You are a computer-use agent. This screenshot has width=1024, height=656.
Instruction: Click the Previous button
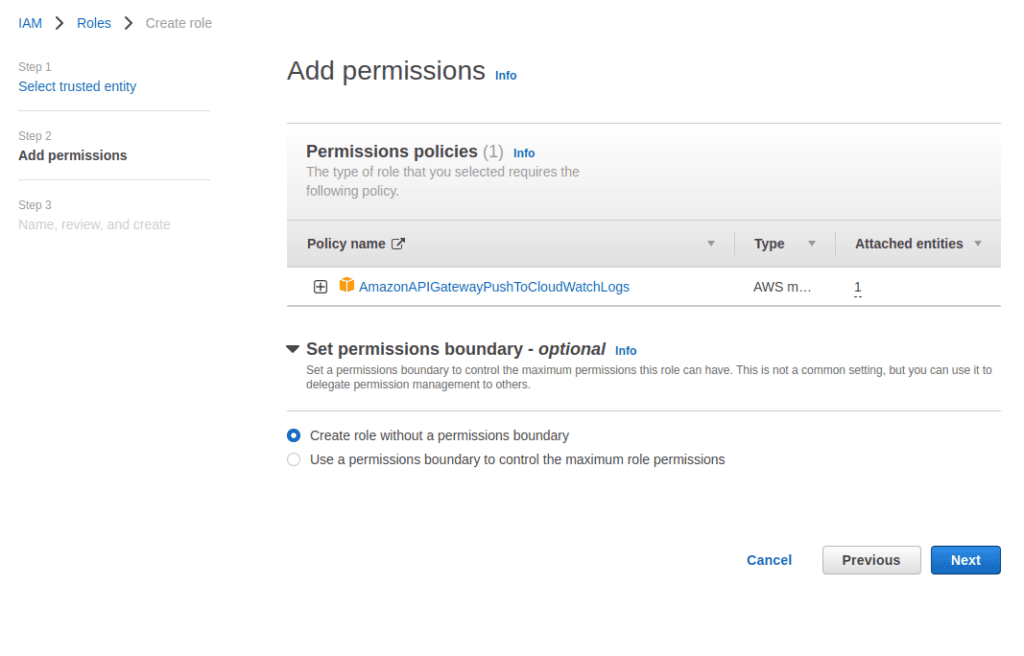coord(871,560)
